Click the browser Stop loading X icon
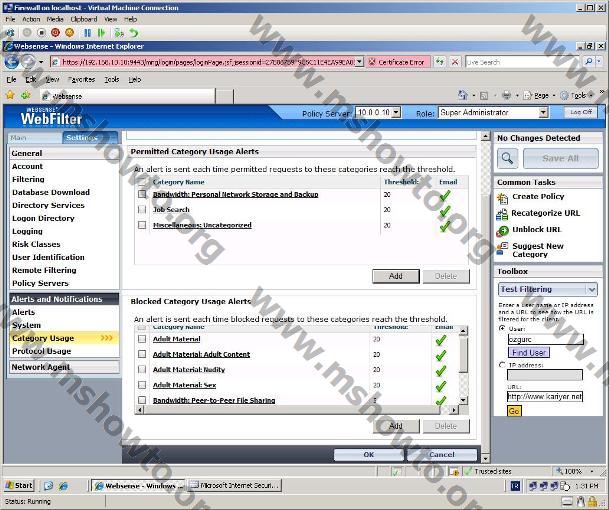The width and height of the screenshot is (609, 510). [455, 62]
